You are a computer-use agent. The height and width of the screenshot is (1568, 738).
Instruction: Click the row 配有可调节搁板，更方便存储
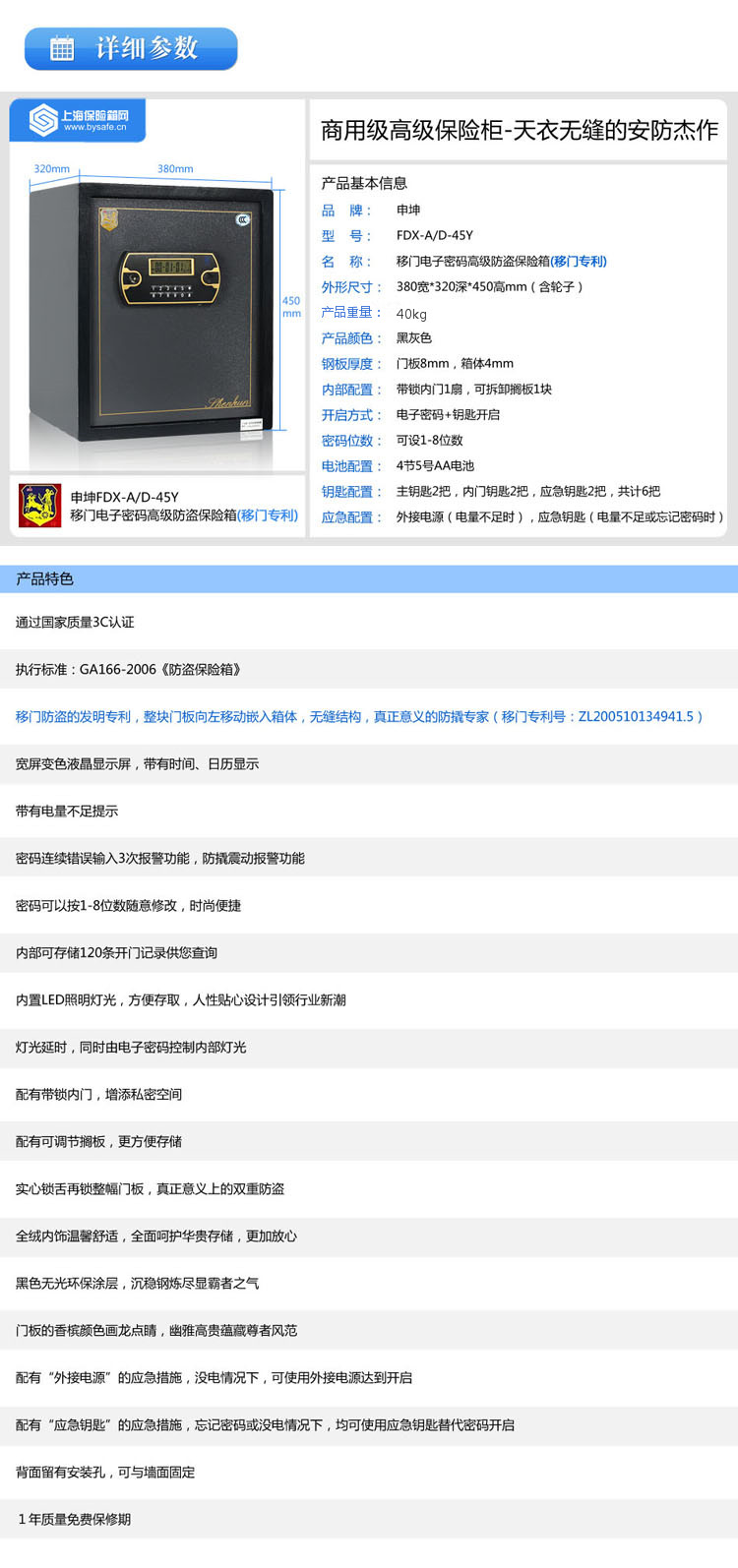pyautogui.click(x=369, y=1141)
